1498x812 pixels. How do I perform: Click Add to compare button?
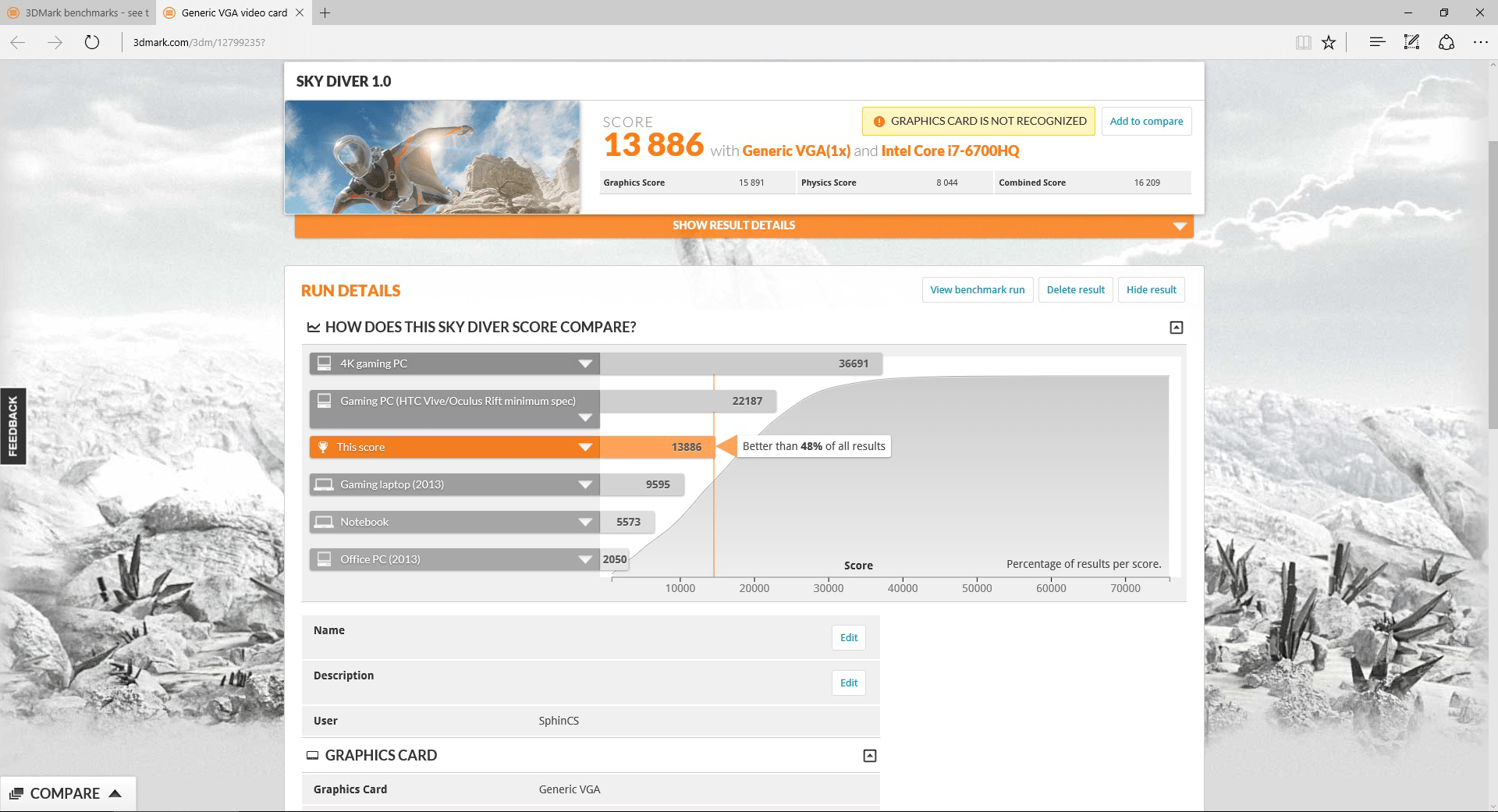pos(1146,121)
